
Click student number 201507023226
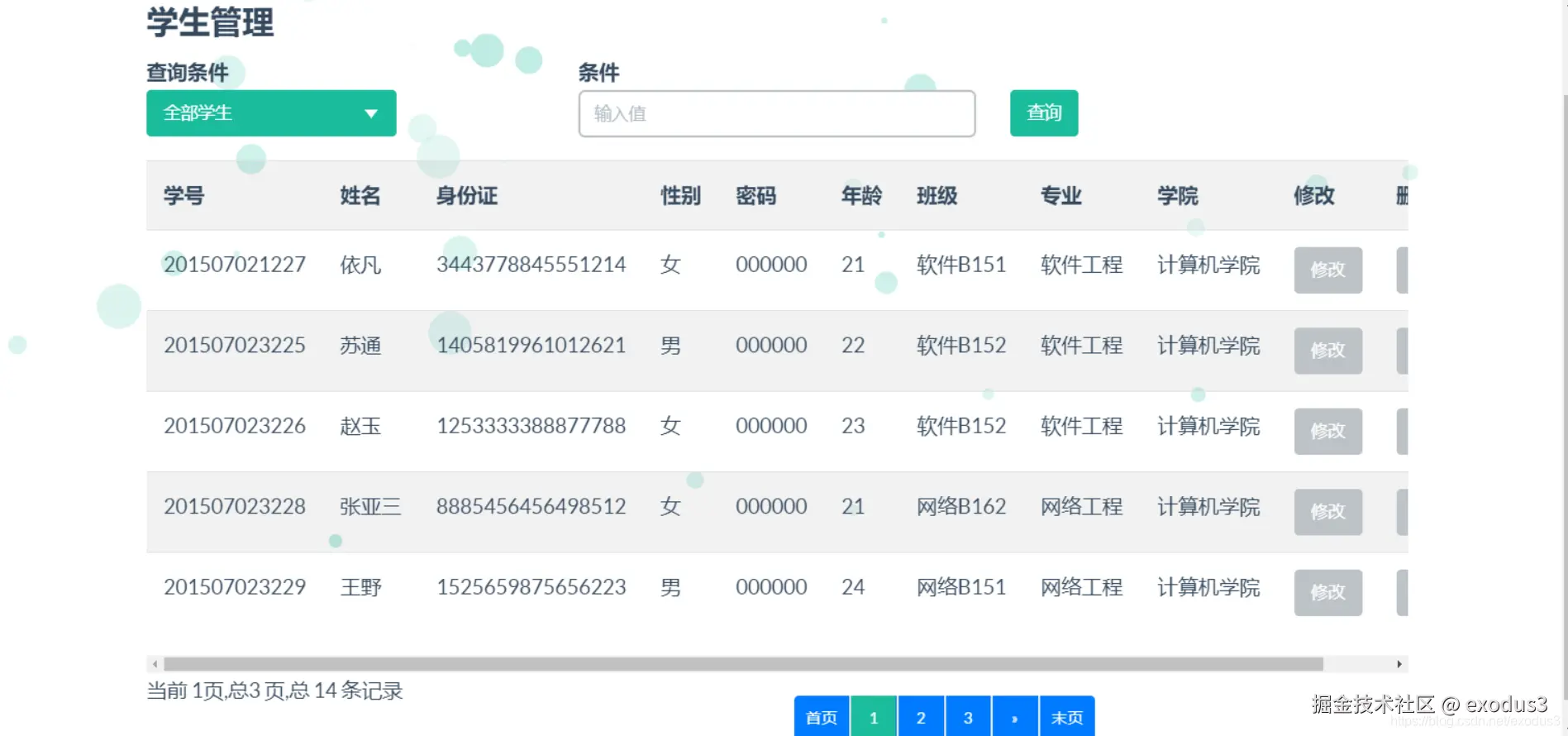click(235, 426)
